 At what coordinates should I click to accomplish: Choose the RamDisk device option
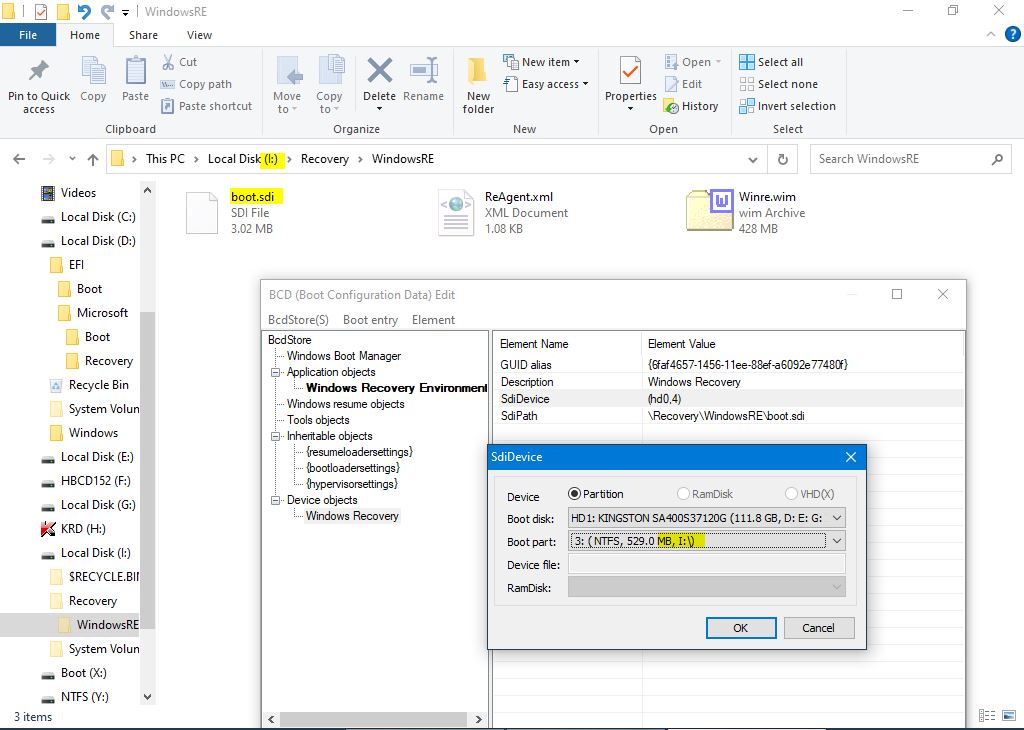pyautogui.click(x=684, y=494)
